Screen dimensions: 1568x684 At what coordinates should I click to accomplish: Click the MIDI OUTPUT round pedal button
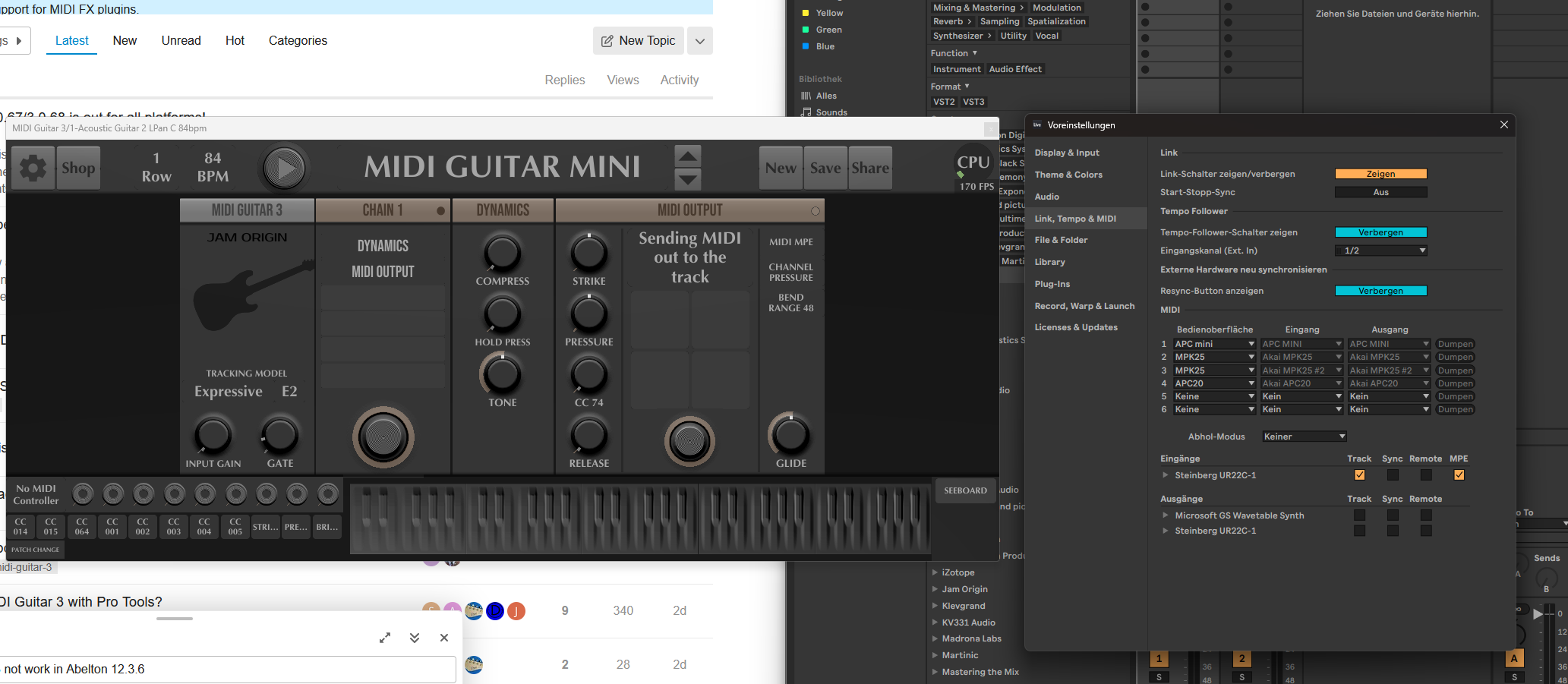click(689, 440)
